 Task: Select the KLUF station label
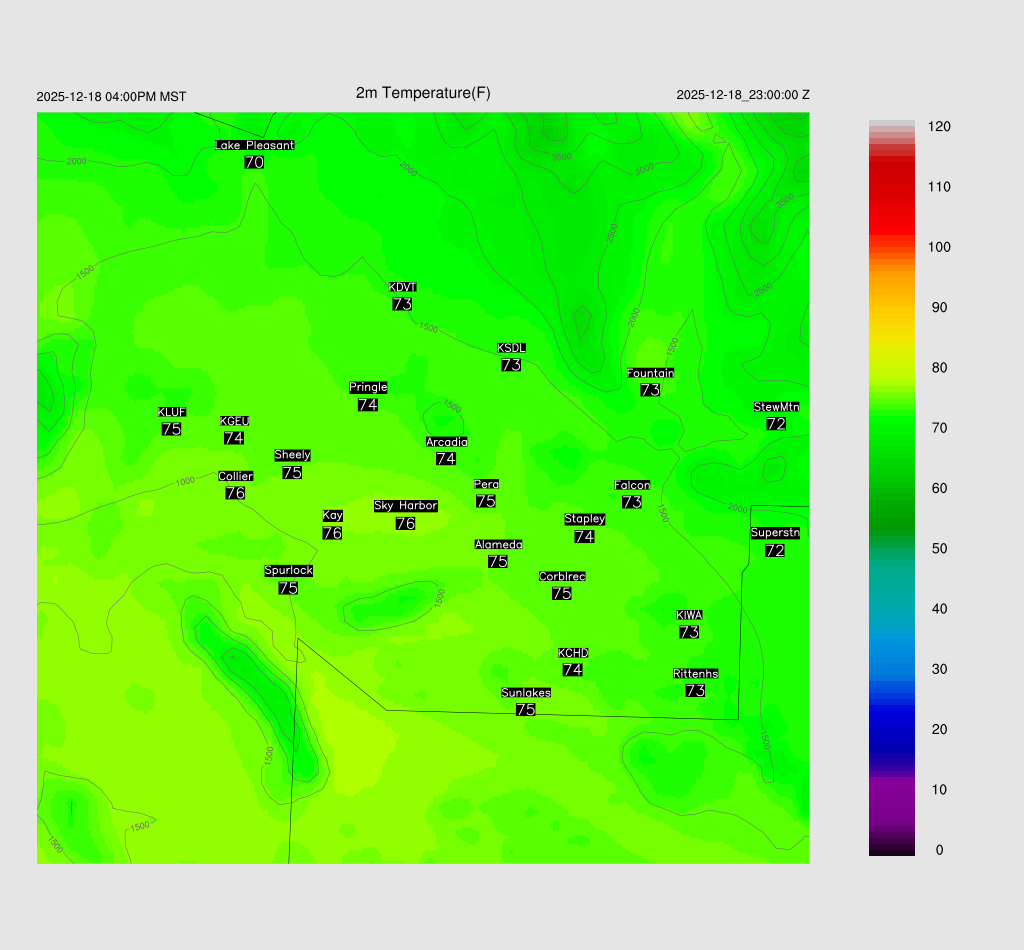click(x=171, y=412)
